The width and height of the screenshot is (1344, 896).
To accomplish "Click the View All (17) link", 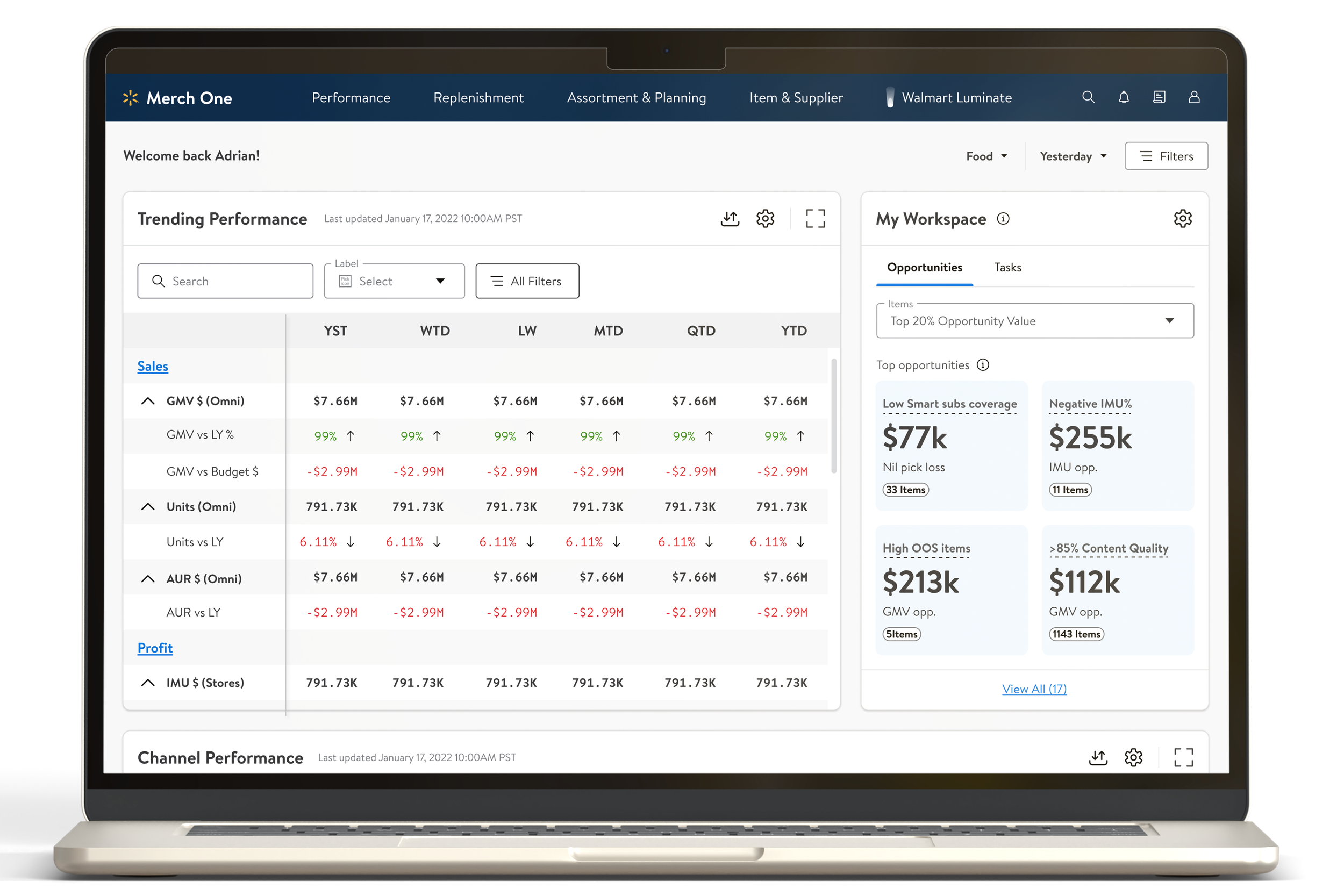I will (x=1034, y=689).
